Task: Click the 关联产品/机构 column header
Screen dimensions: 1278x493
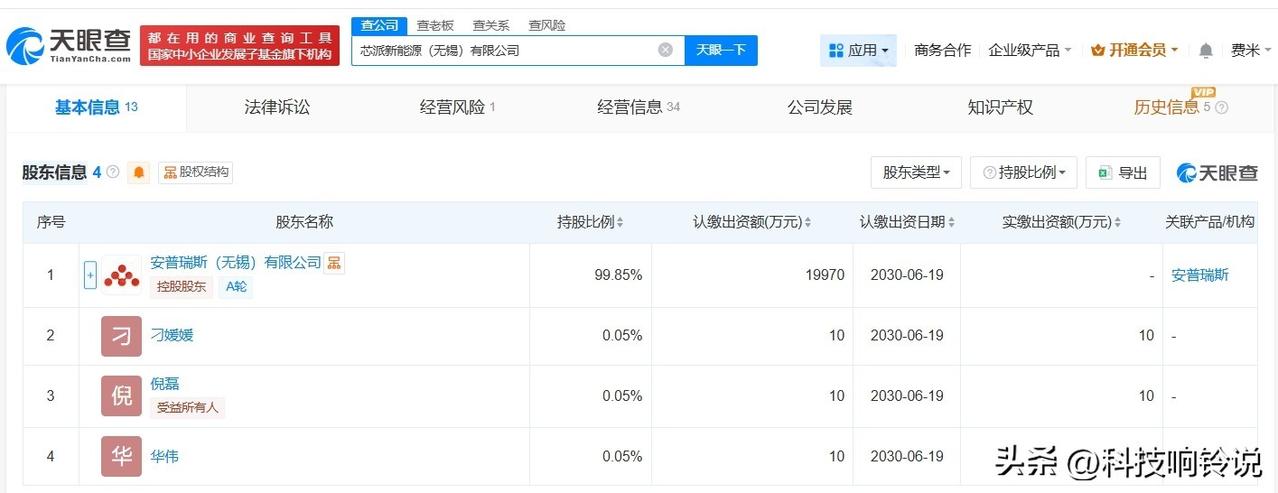Action: pyautogui.click(x=1209, y=222)
